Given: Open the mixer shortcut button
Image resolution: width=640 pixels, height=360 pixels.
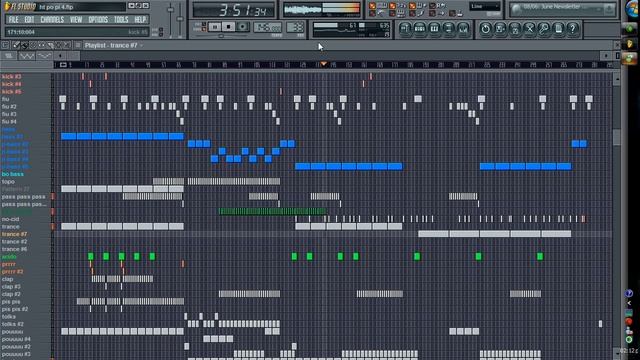Looking at the screenshot, I should 464,29.
